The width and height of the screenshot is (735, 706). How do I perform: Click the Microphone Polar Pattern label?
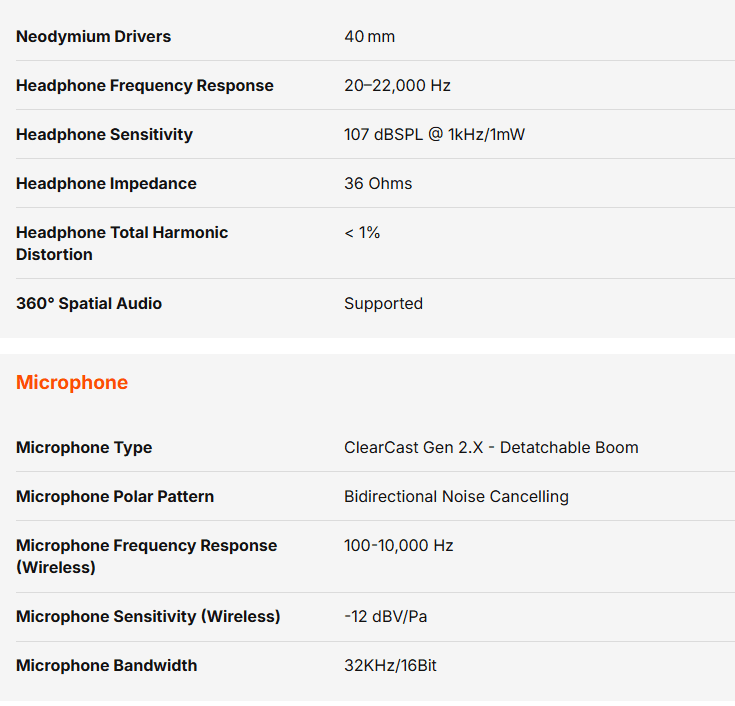pos(115,497)
